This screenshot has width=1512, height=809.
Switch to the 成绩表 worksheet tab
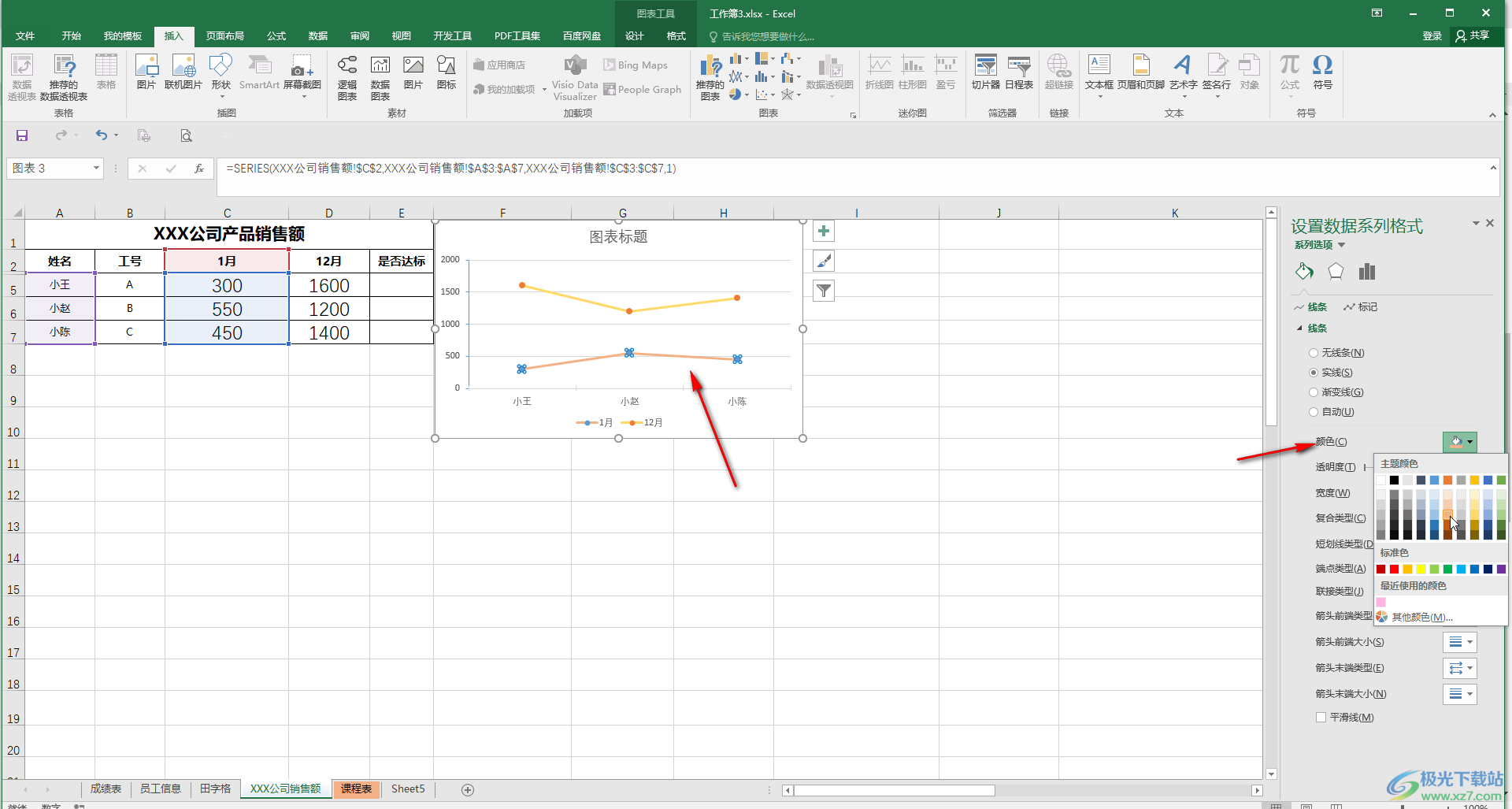pyautogui.click(x=106, y=789)
